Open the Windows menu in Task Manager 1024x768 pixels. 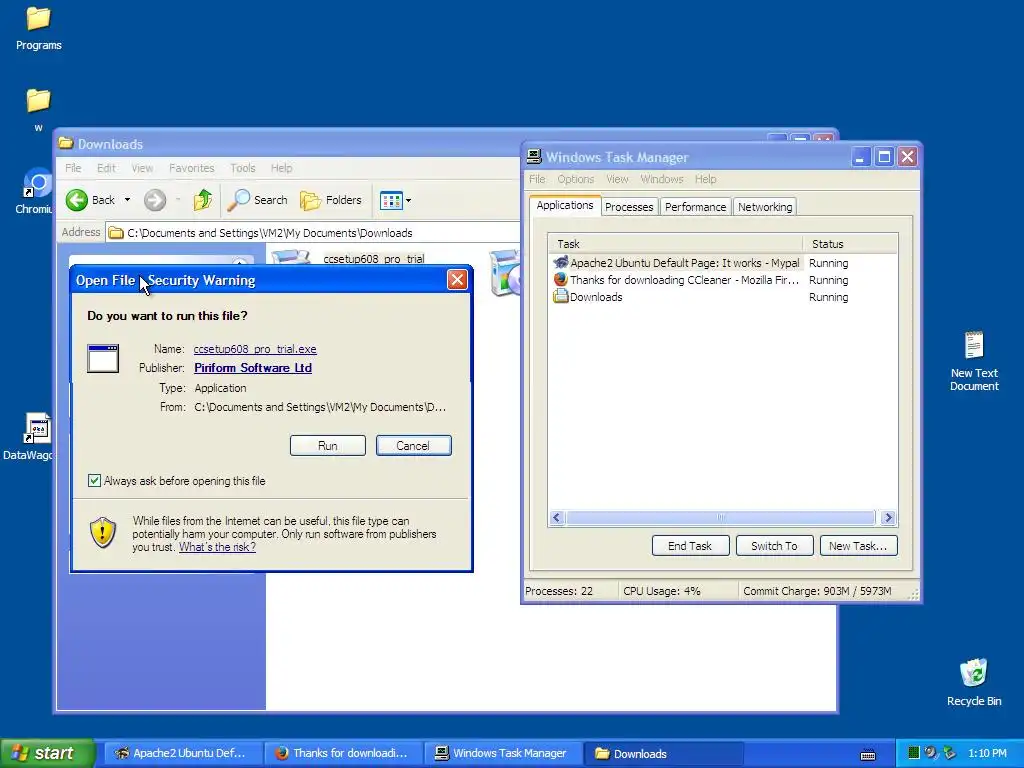[662, 179]
